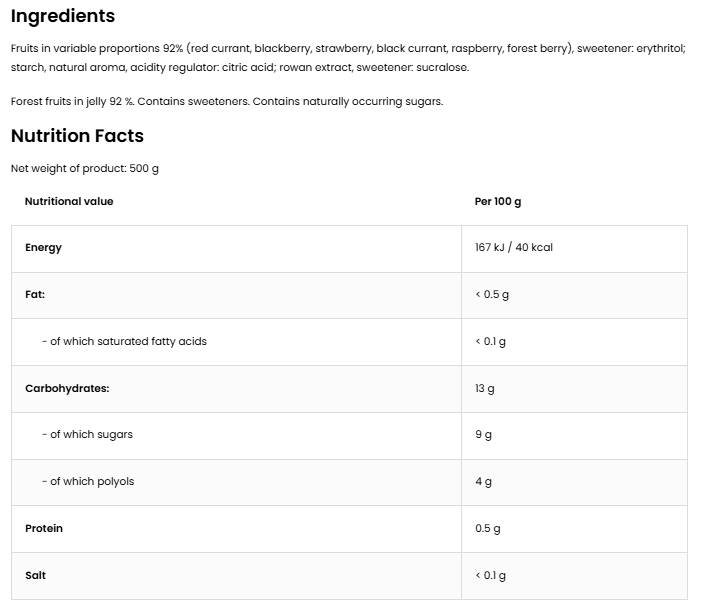
Task: Select the '167 kJ / 40 kcal' value
Action: (x=514, y=248)
